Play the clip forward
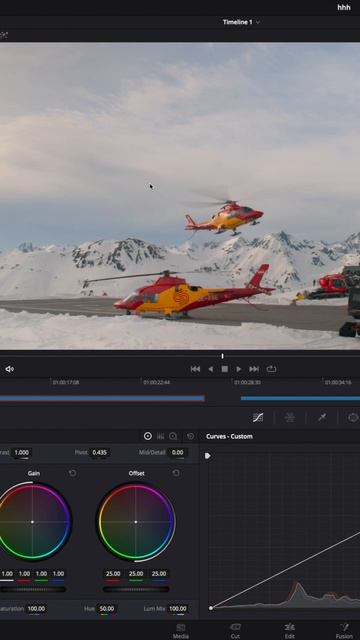360x640 pixels. coord(238,369)
